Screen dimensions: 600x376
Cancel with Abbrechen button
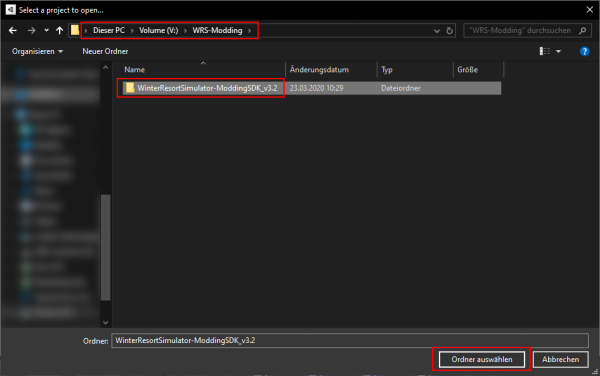(x=561, y=360)
